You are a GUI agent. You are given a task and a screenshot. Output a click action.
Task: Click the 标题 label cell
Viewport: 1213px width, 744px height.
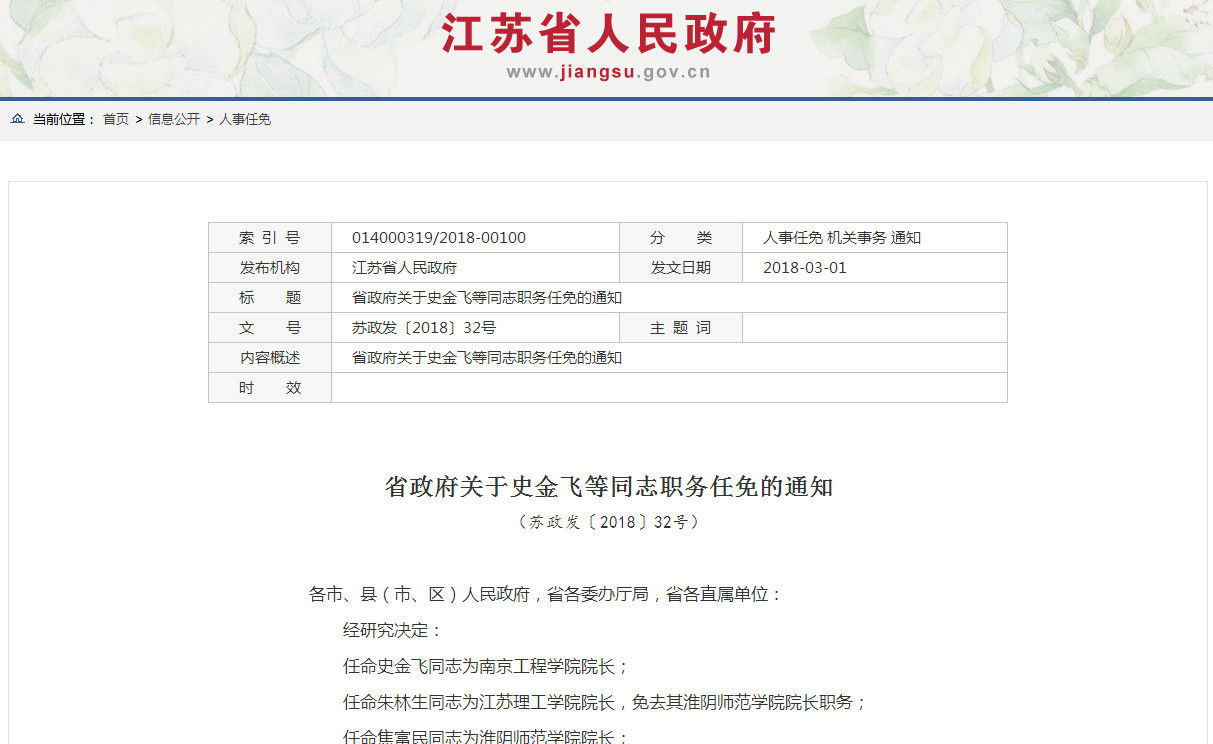(270, 298)
